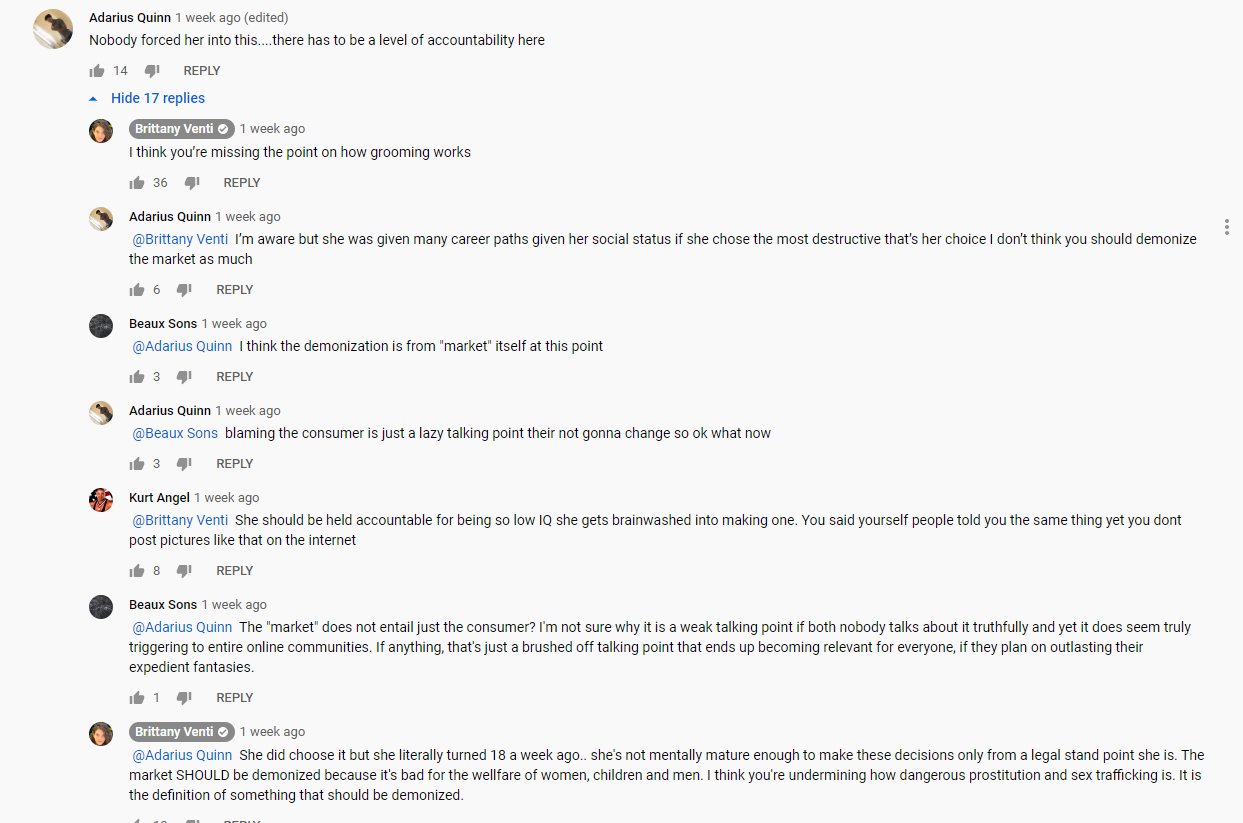Screen dimensions: 1243x823
Task: Open Kurt Angel's avatar thumbnail
Action: [x=101, y=500]
